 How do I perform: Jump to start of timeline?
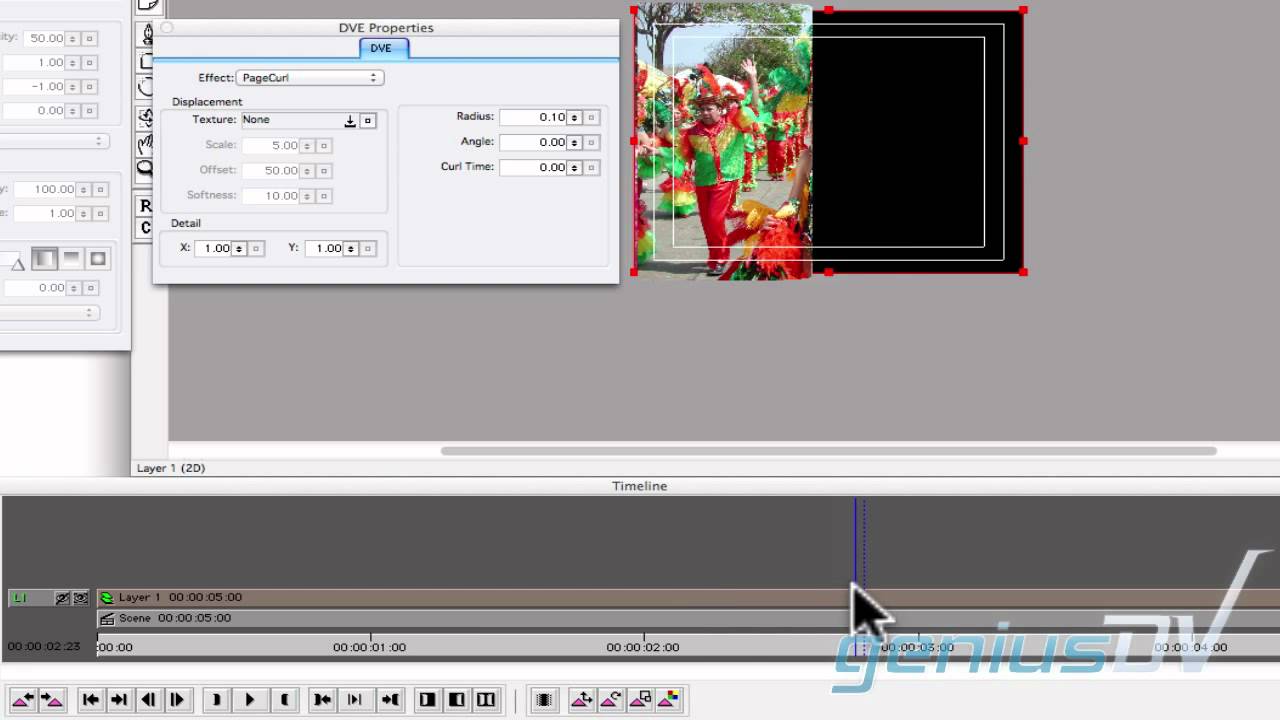coord(90,700)
